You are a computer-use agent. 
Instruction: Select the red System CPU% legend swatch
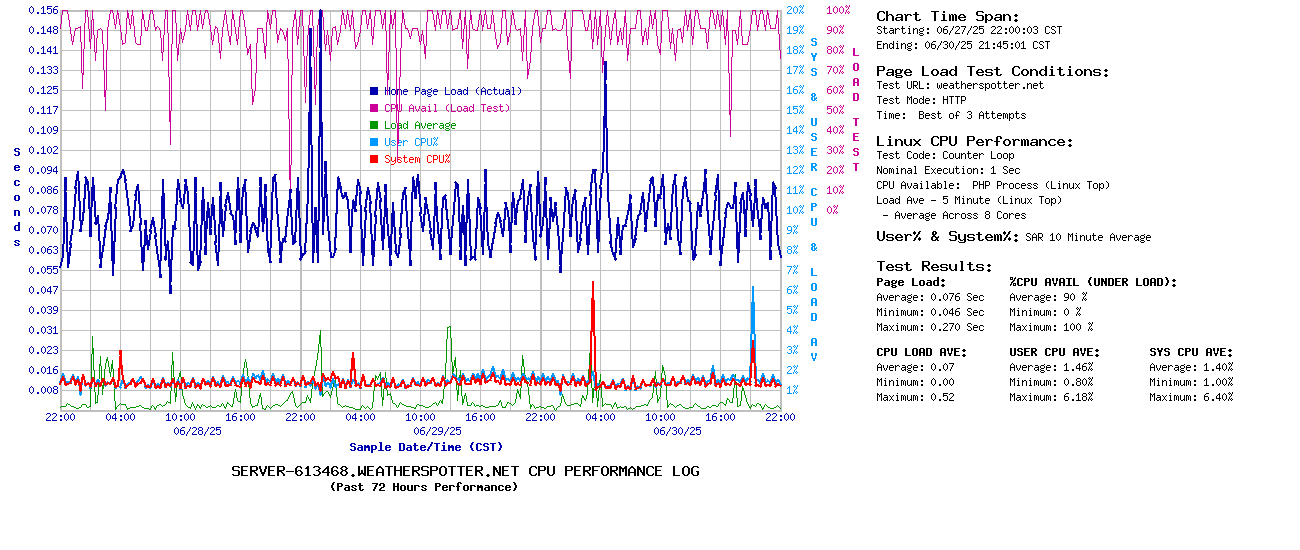point(374,159)
